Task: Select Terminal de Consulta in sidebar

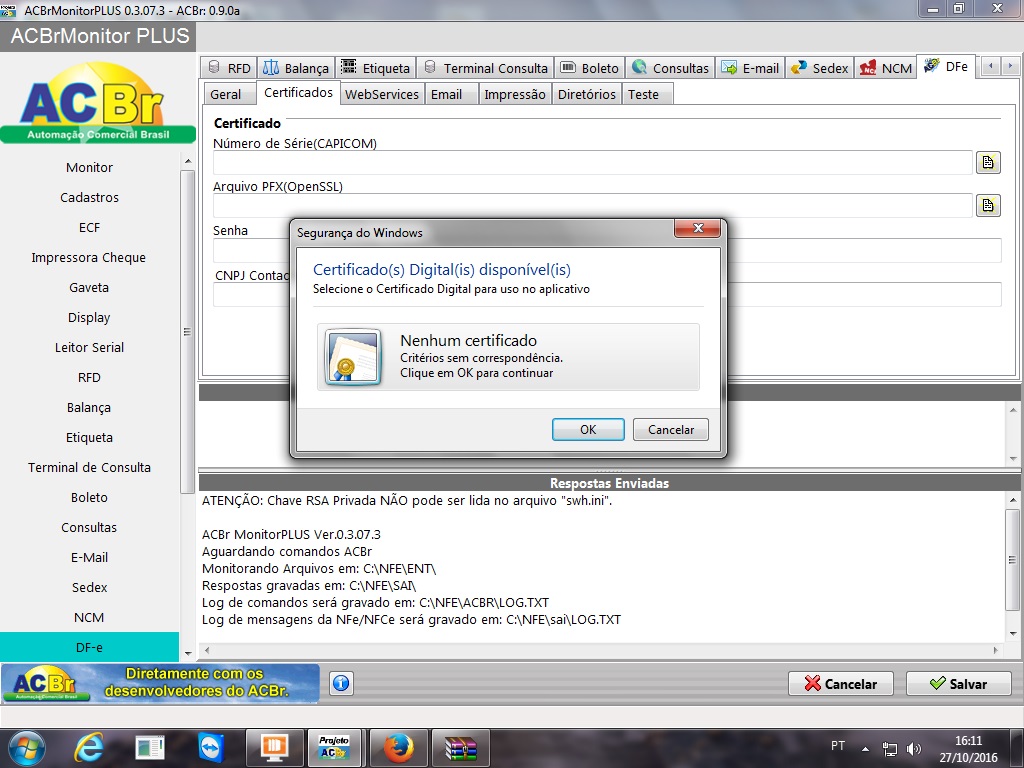Action: (89, 468)
